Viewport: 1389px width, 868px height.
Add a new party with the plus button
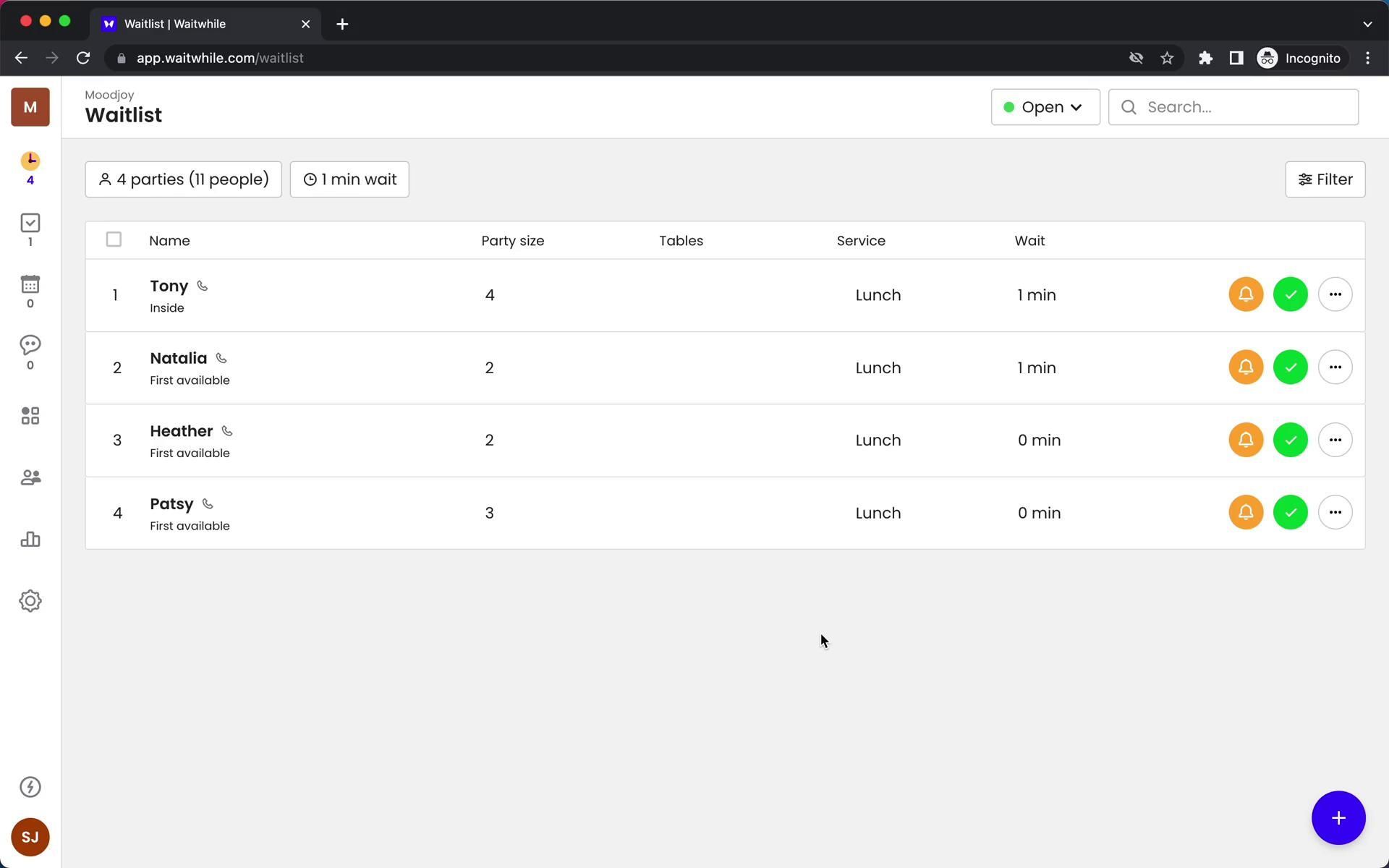(1338, 818)
